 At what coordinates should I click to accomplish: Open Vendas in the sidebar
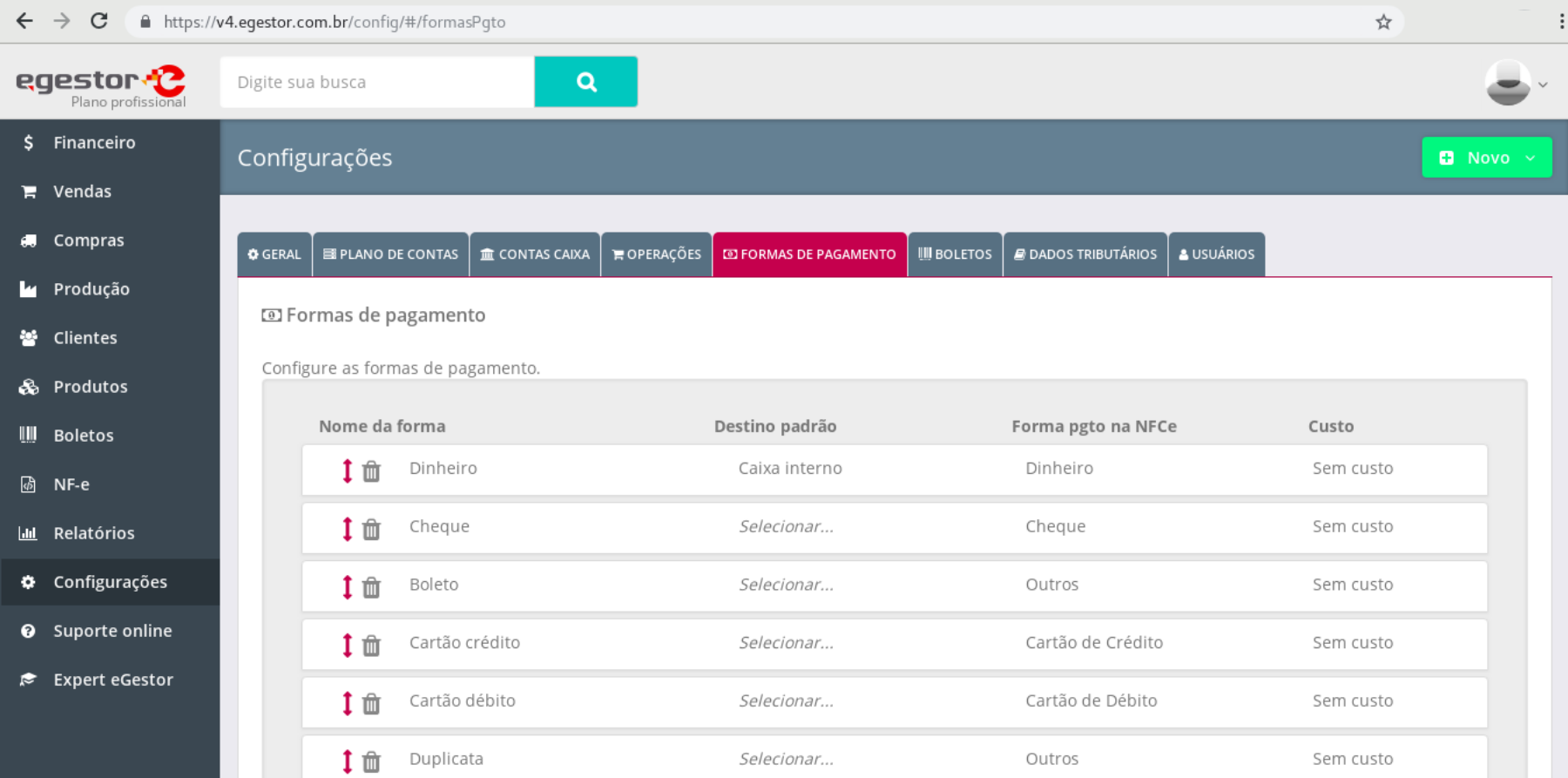click(x=110, y=192)
